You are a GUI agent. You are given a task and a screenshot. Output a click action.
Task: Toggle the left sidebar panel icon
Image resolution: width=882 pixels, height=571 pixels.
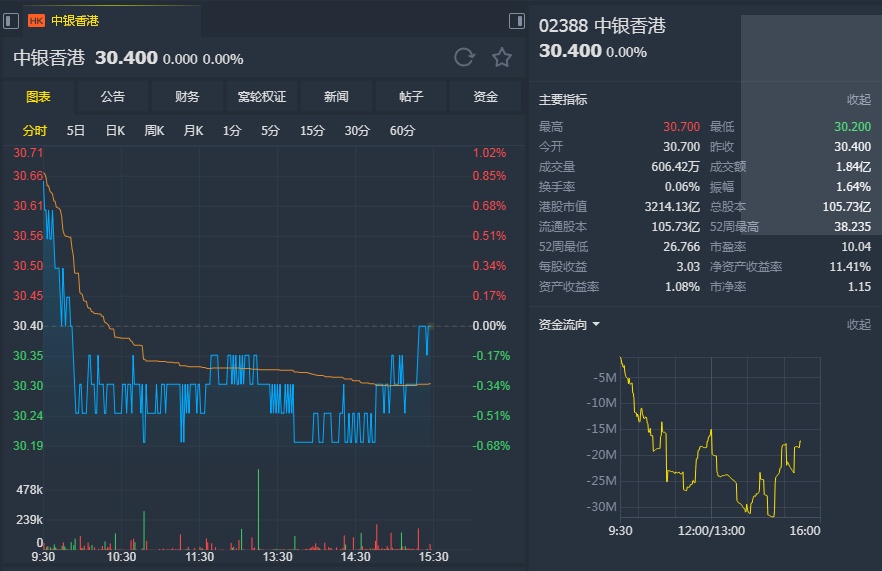point(11,21)
